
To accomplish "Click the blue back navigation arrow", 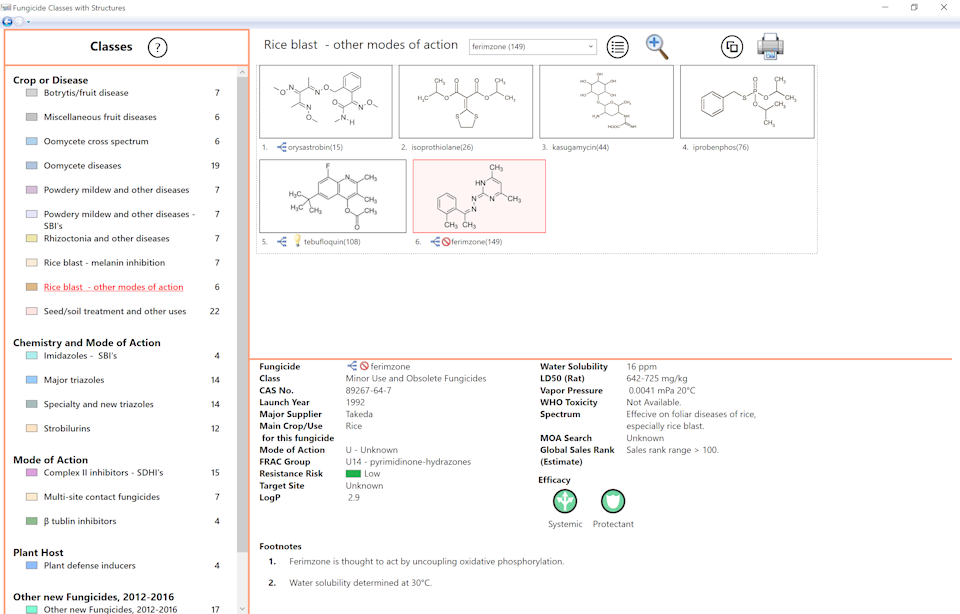I will pyautogui.click(x=8, y=21).
